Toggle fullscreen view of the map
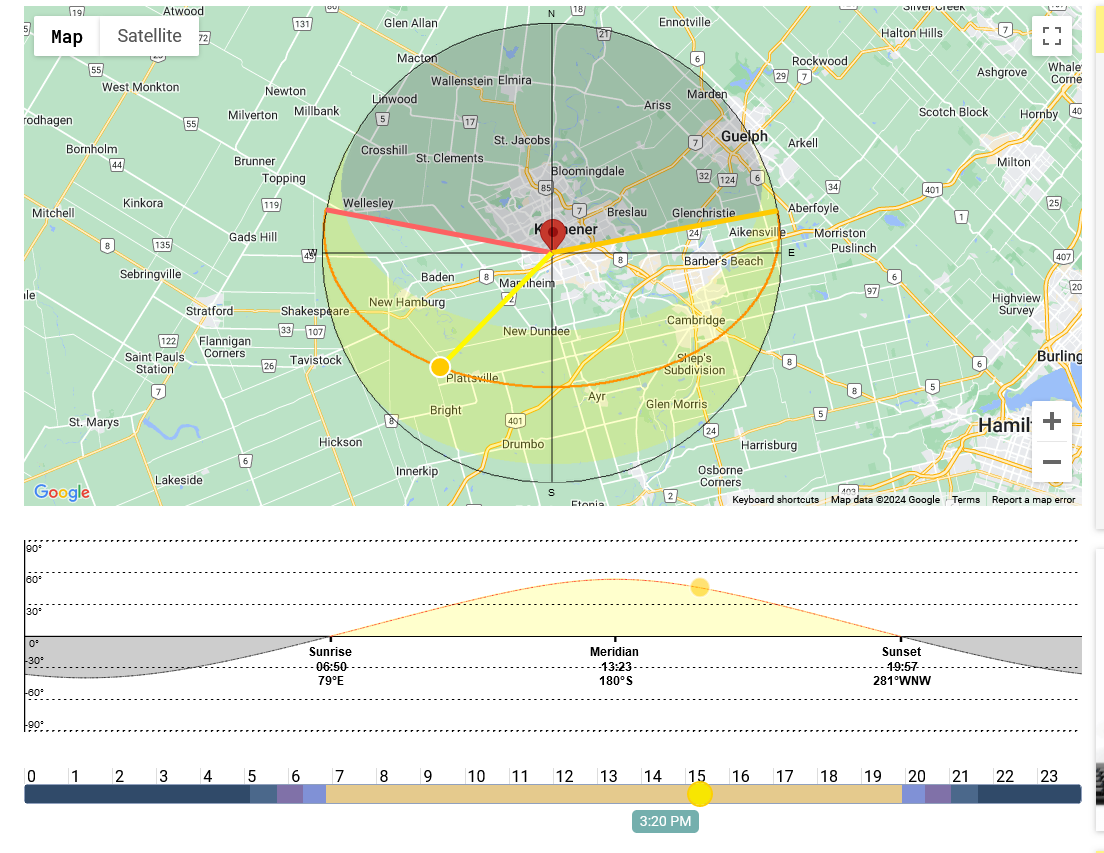Viewport: 1104px width, 853px height. [x=1052, y=36]
